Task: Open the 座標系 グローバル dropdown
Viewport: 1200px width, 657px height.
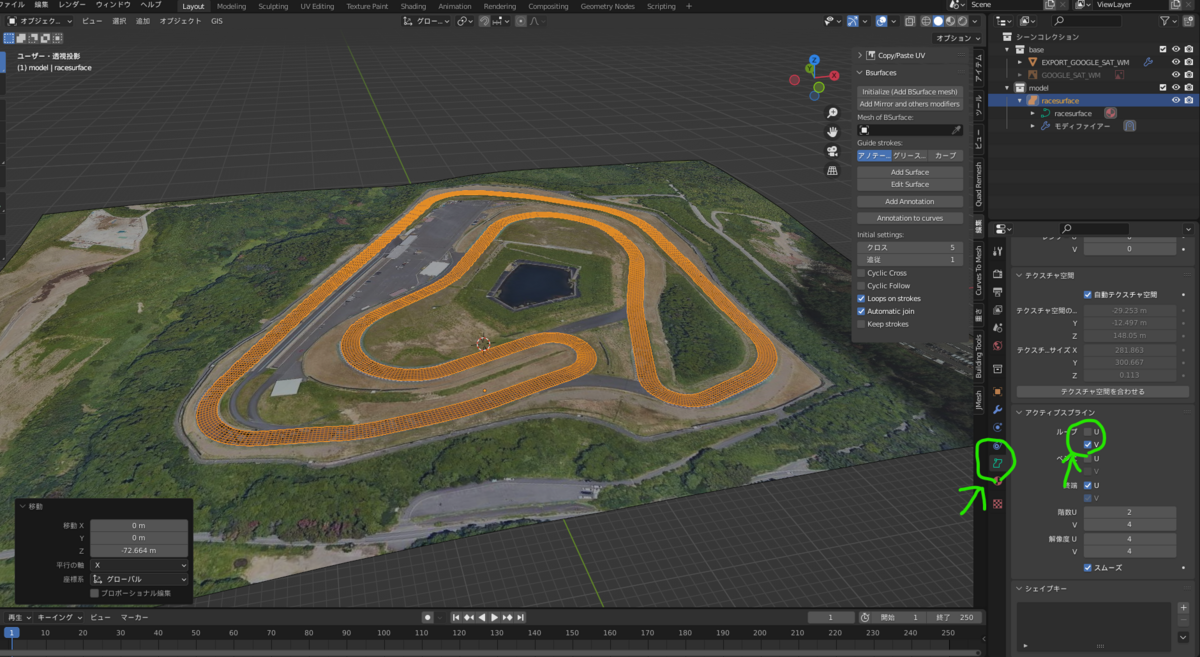Action: pyautogui.click(x=139, y=579)
